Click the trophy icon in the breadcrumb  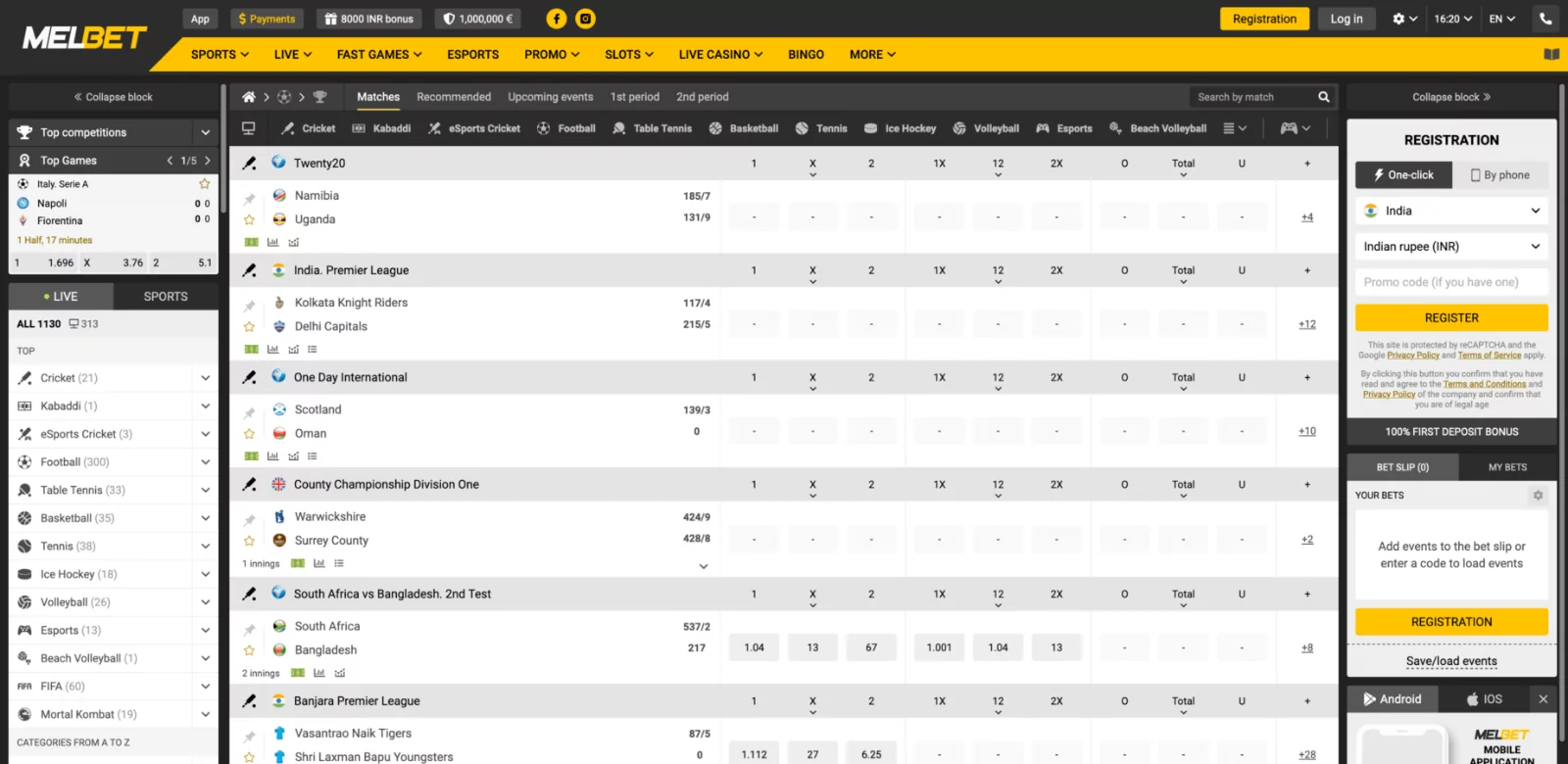(x=319, y=97)
